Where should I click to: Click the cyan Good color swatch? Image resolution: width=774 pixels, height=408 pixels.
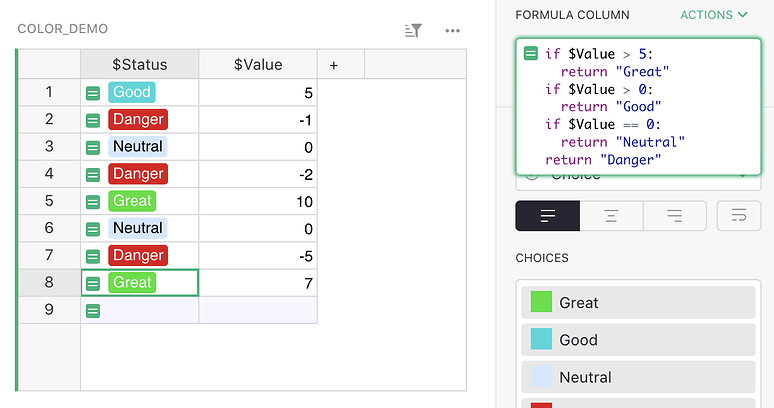pyautogui.click(x=541, y=340)
